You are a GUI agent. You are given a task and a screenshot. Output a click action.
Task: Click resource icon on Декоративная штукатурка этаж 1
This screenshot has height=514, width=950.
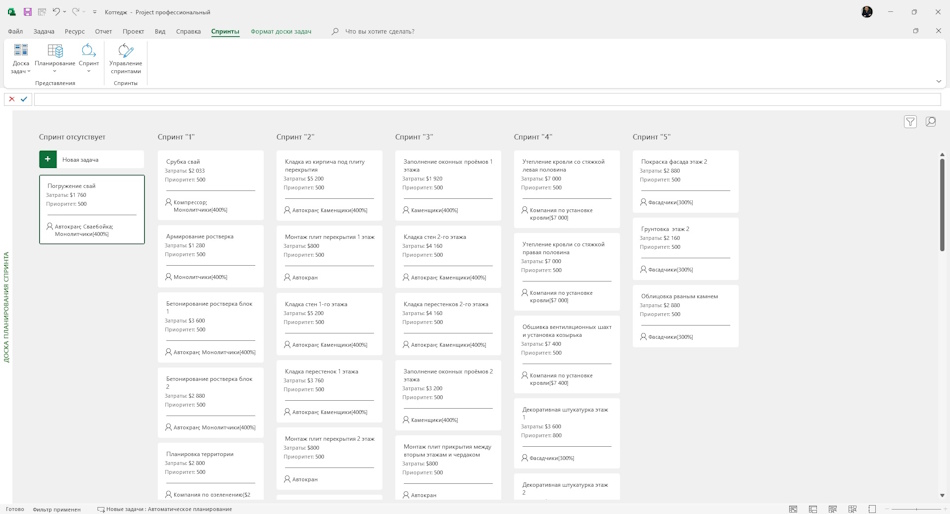point(525,458)
